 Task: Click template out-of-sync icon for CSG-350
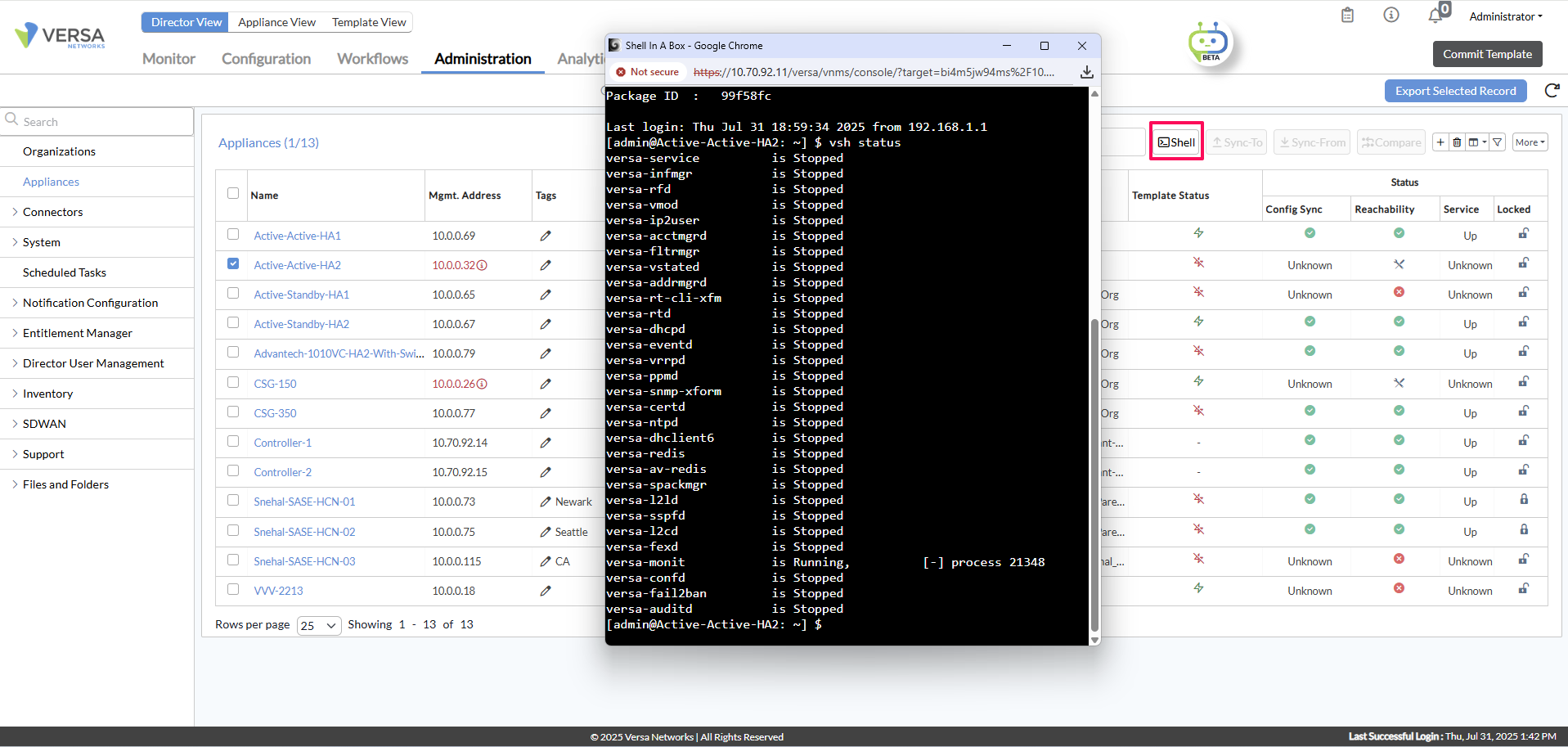click(1198, 410)
